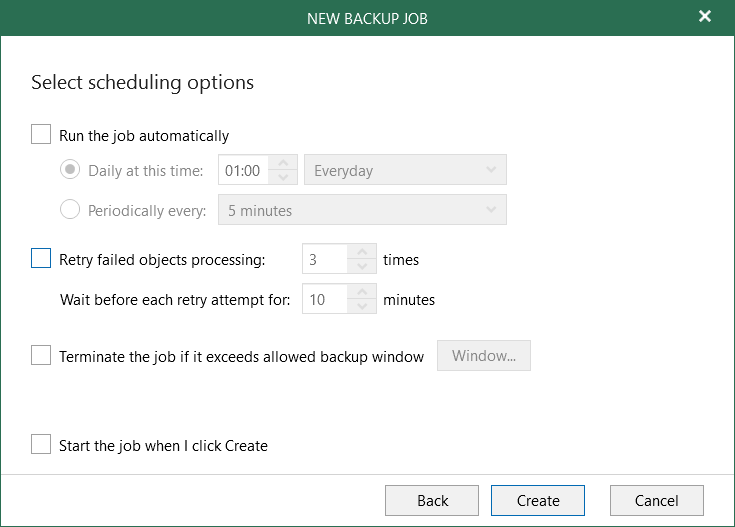735x527 pixels.
Task: Click the 01:00 time input field
Action: (244, 171)
